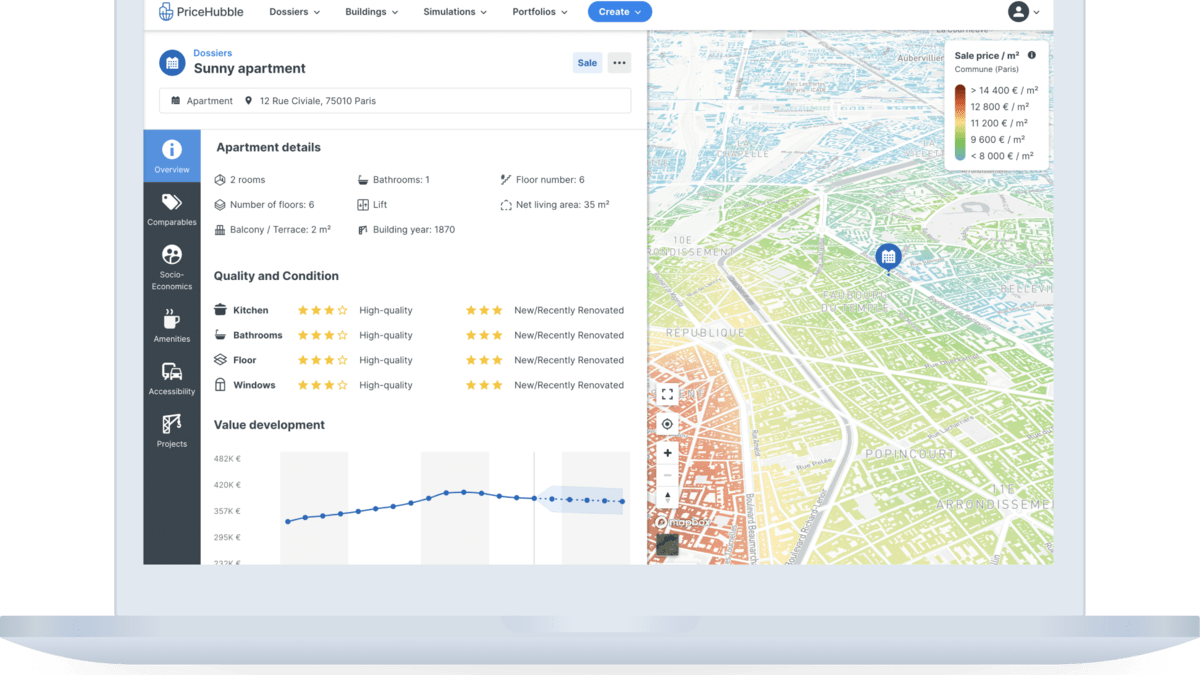Viewport: 1200px width, 675px height.
Task: Click the Kitchen quality star rating
Action: (x=322, y=310)
